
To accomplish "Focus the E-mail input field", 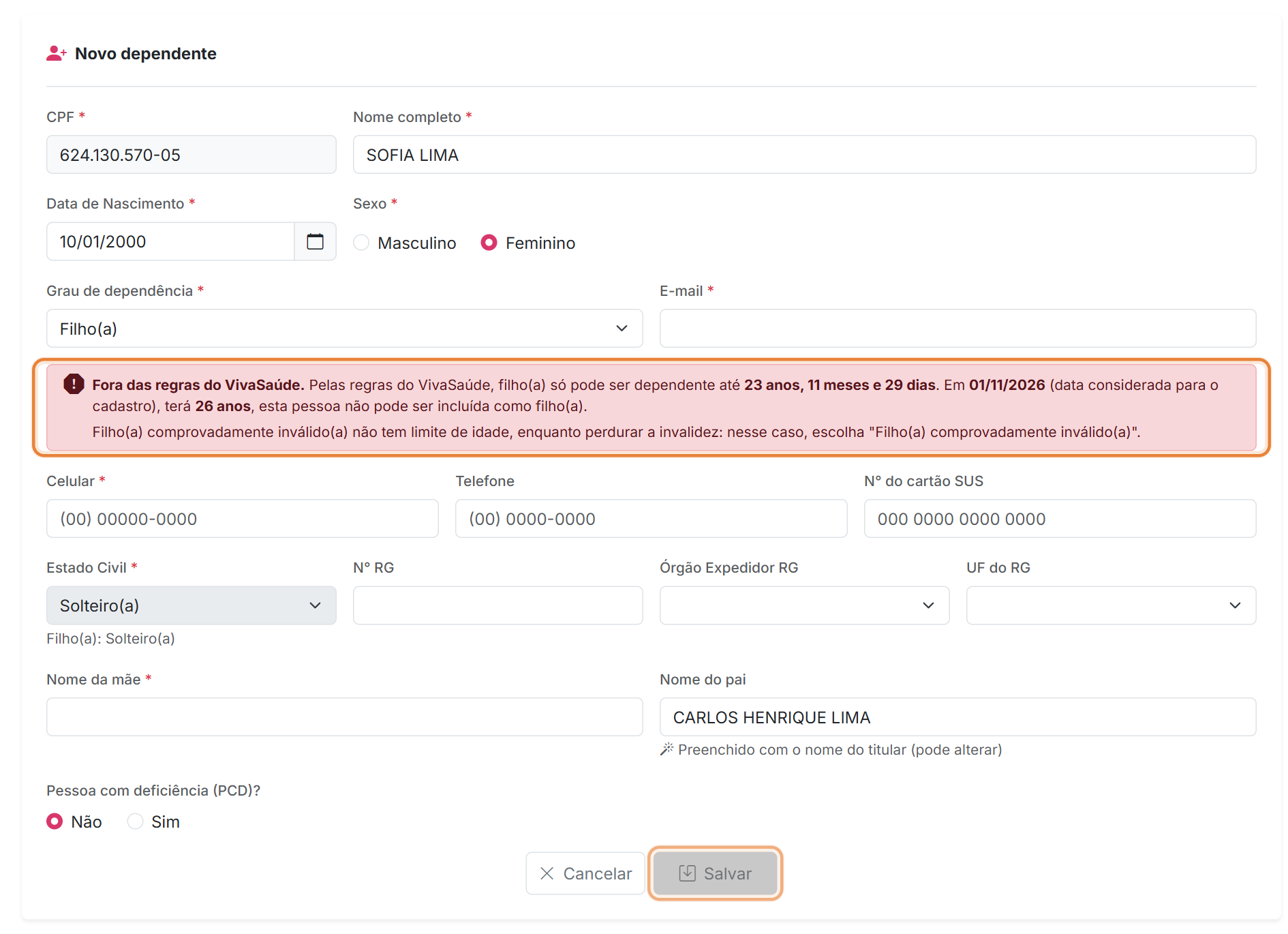I will 957,329.
